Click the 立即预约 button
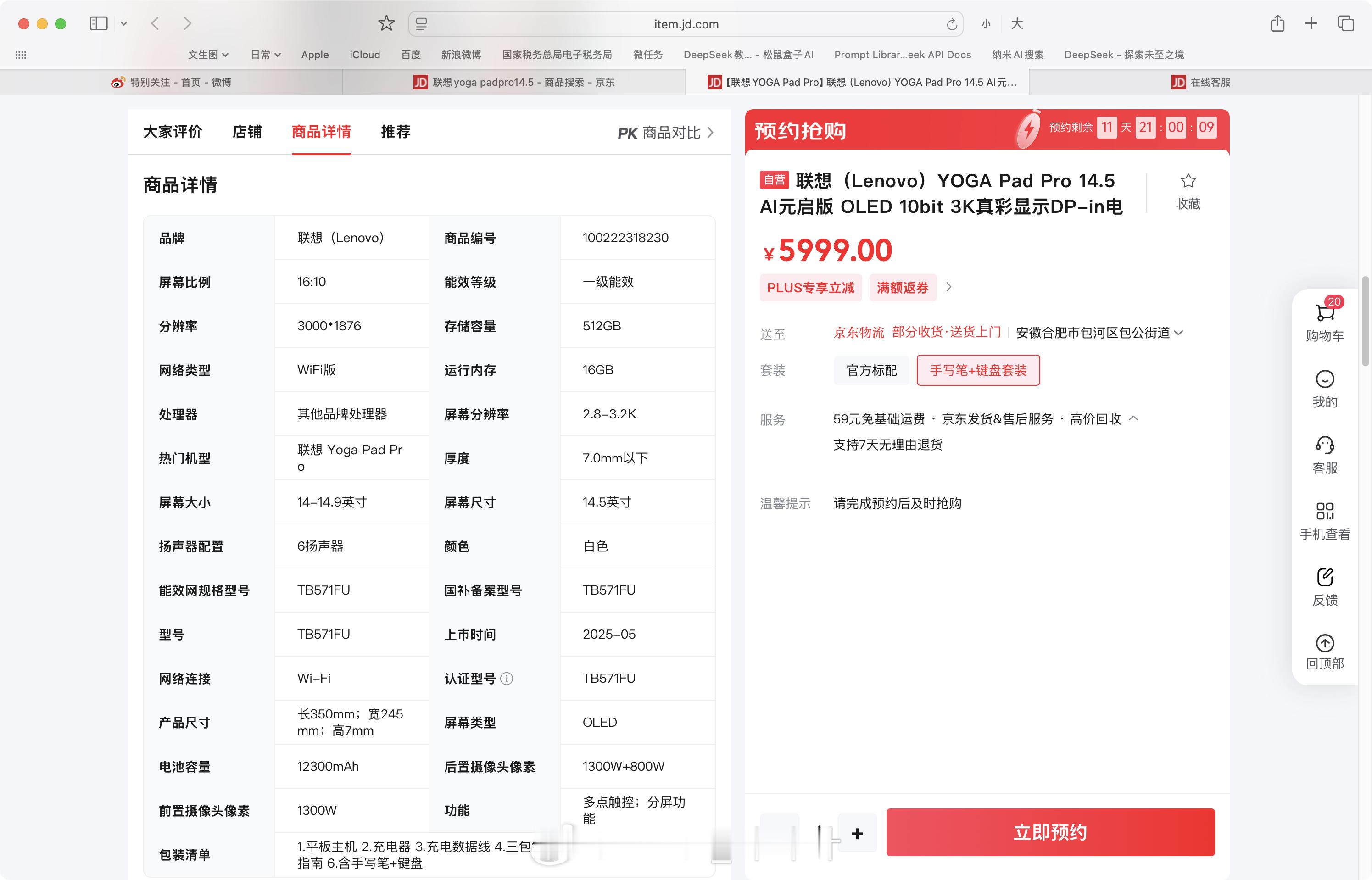1372x880 pixels. [x=1050, y=832]
